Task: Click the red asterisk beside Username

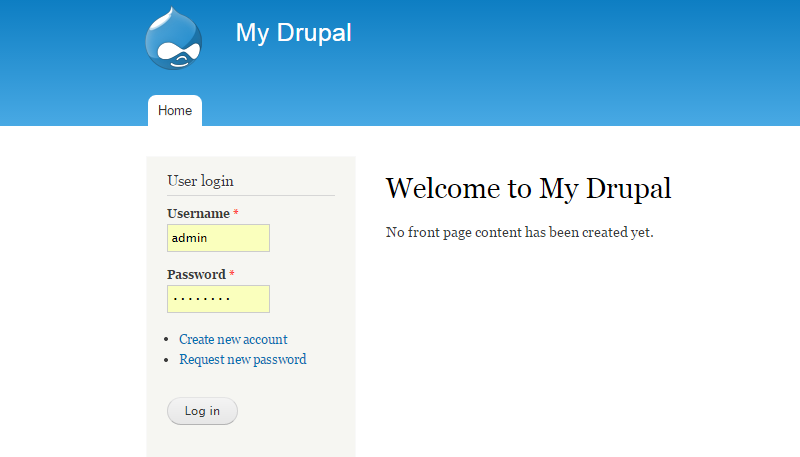Action: click(236, 214)
